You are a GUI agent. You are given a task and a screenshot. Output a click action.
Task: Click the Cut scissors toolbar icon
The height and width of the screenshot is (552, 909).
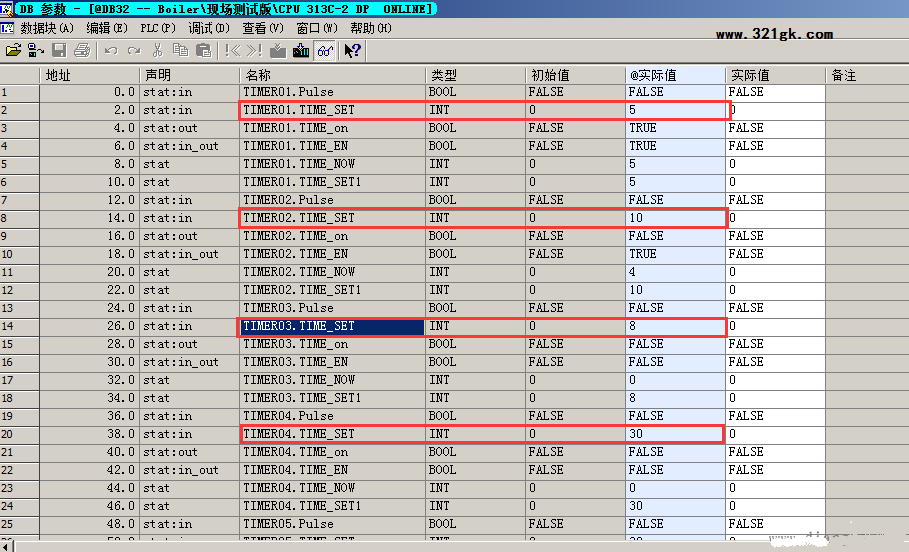(157, 50)
